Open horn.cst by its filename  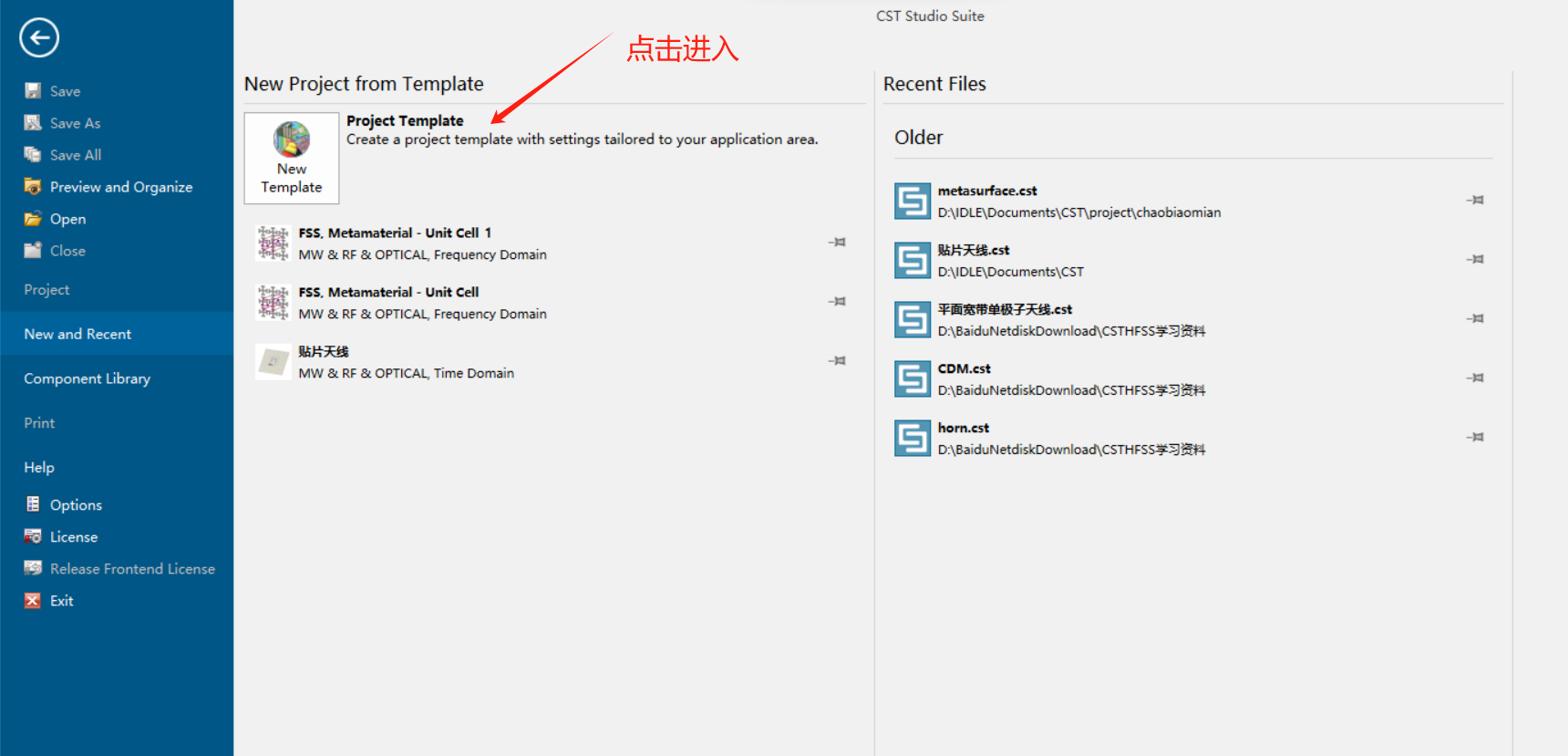click(963, 428)
